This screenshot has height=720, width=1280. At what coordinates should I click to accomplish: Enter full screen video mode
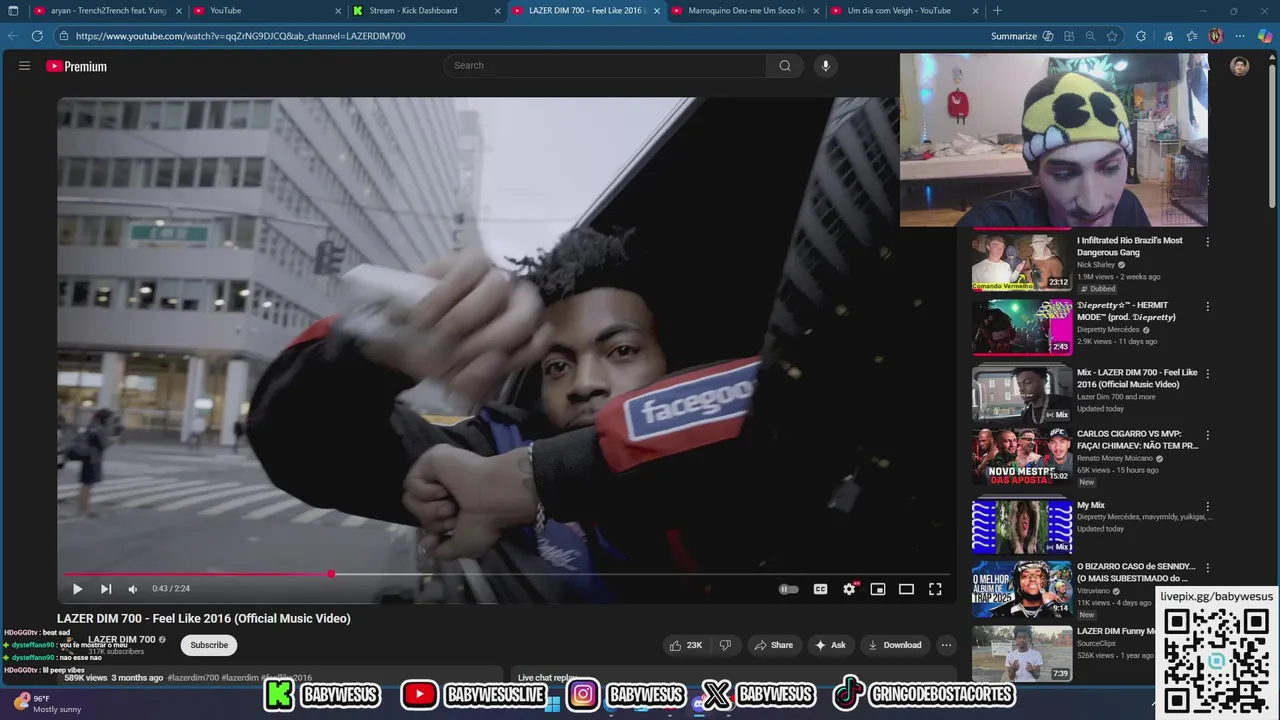click(x=935, y=589)
